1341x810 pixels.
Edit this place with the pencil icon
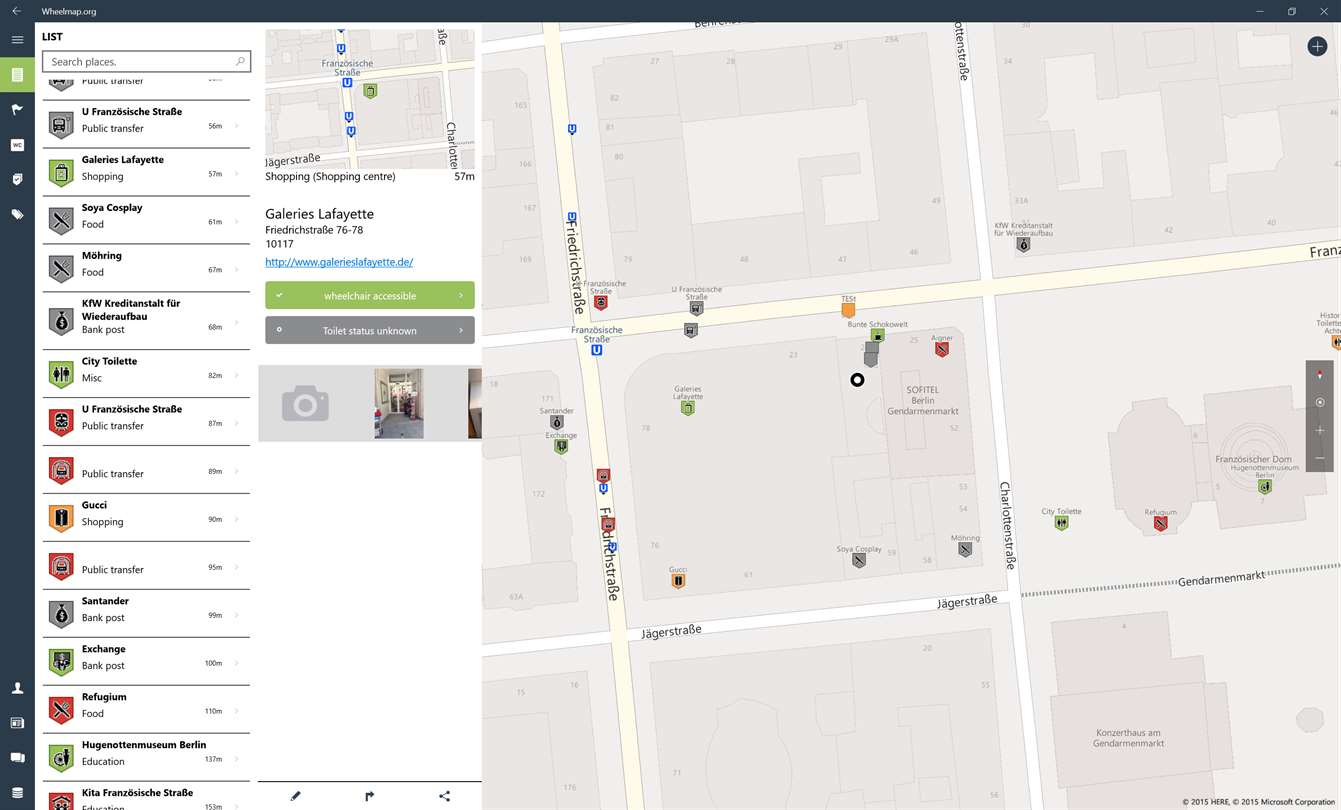point(295,796)
